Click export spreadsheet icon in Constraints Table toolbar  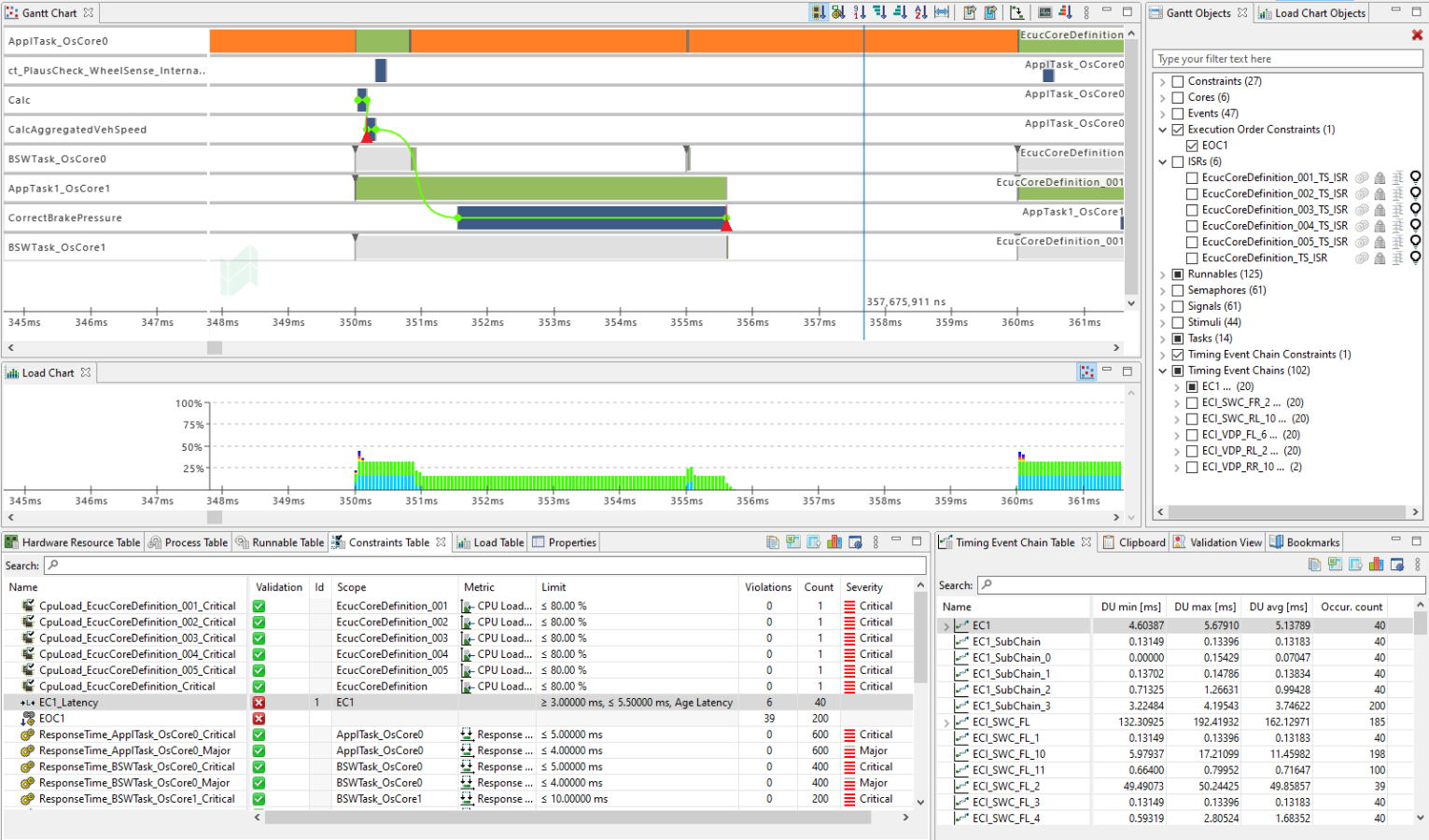pos(793,541)
